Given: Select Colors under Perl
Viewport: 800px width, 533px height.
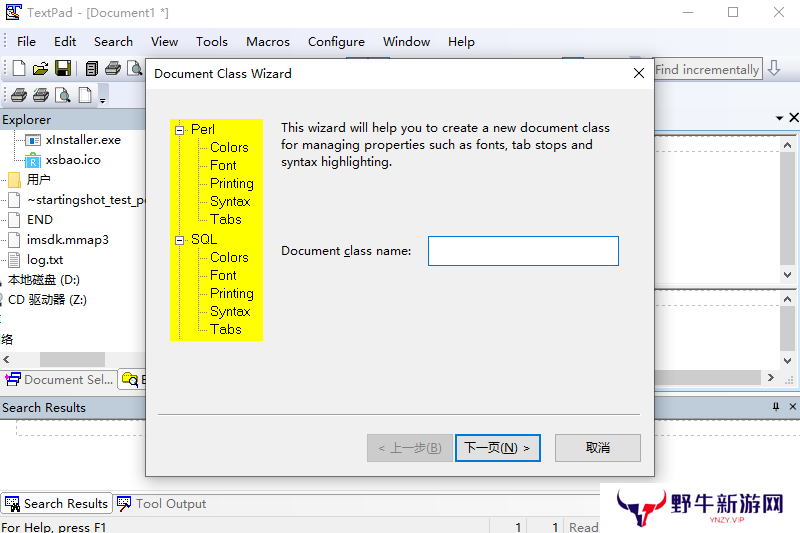Looking at the screenshot, I should [x=229, y=147].
